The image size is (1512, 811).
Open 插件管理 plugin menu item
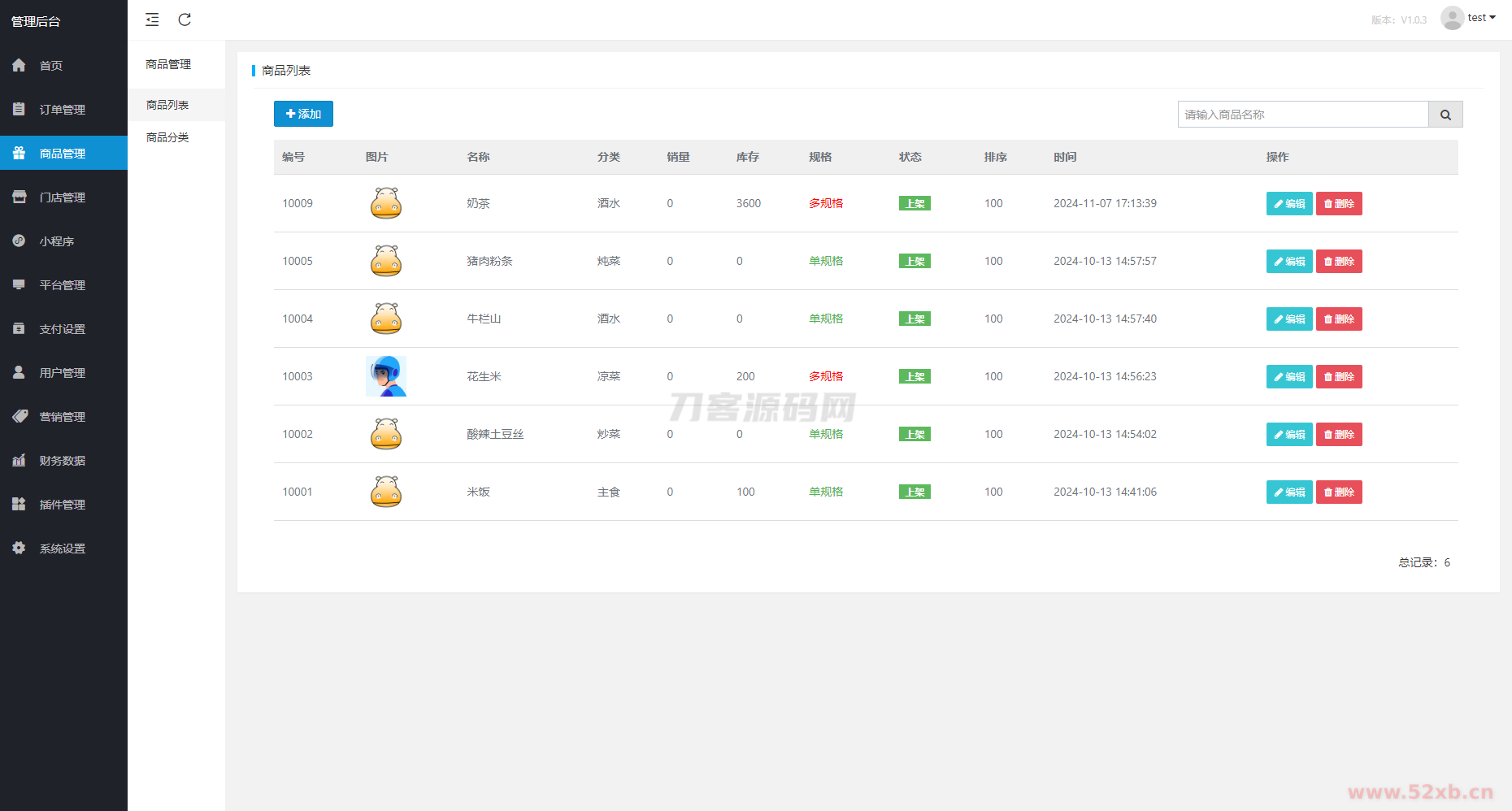pos(62,505)
